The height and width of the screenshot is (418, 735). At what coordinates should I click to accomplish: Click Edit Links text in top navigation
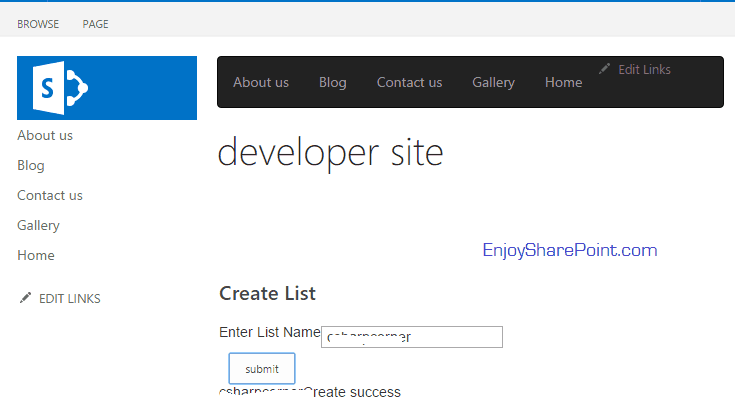coord(644,70)
